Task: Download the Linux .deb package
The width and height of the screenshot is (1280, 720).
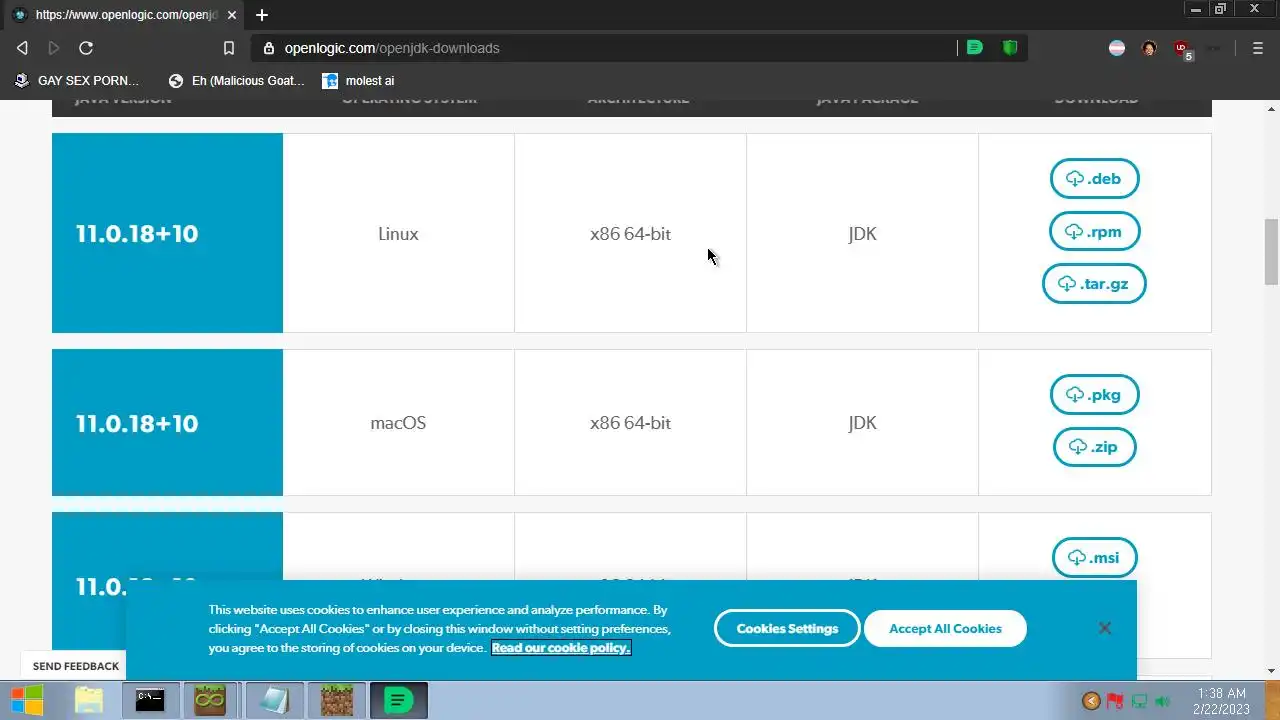Action: tap(1094, 179)
